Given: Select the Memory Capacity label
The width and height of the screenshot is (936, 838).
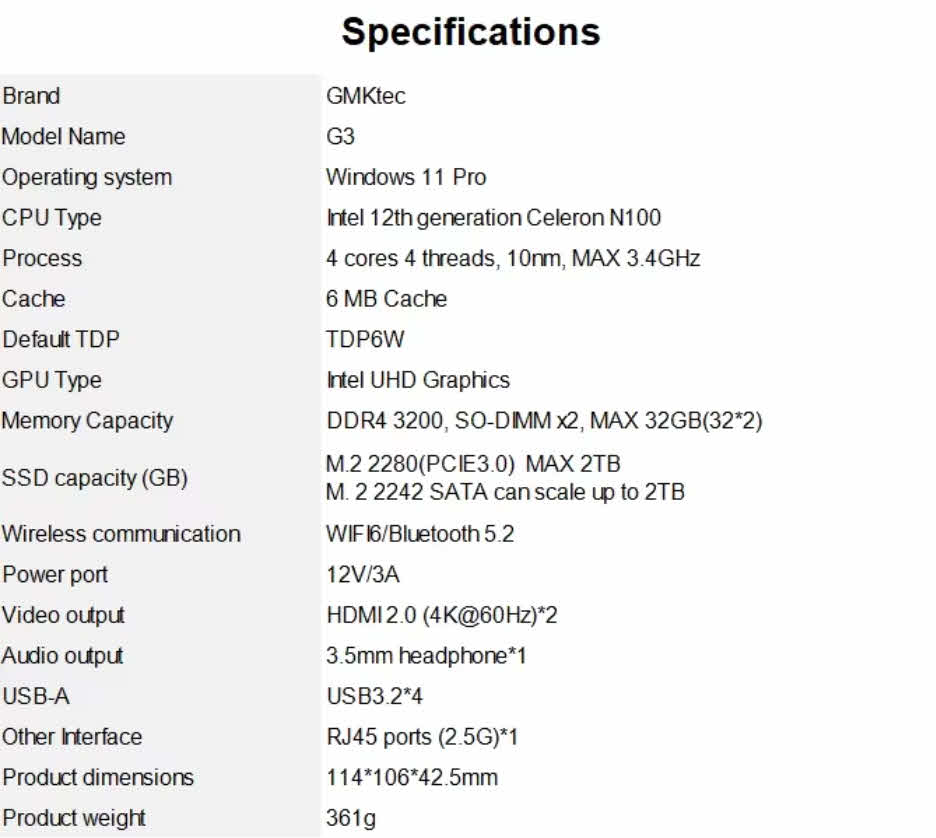Looking at the screenshot, I should 87,421.
